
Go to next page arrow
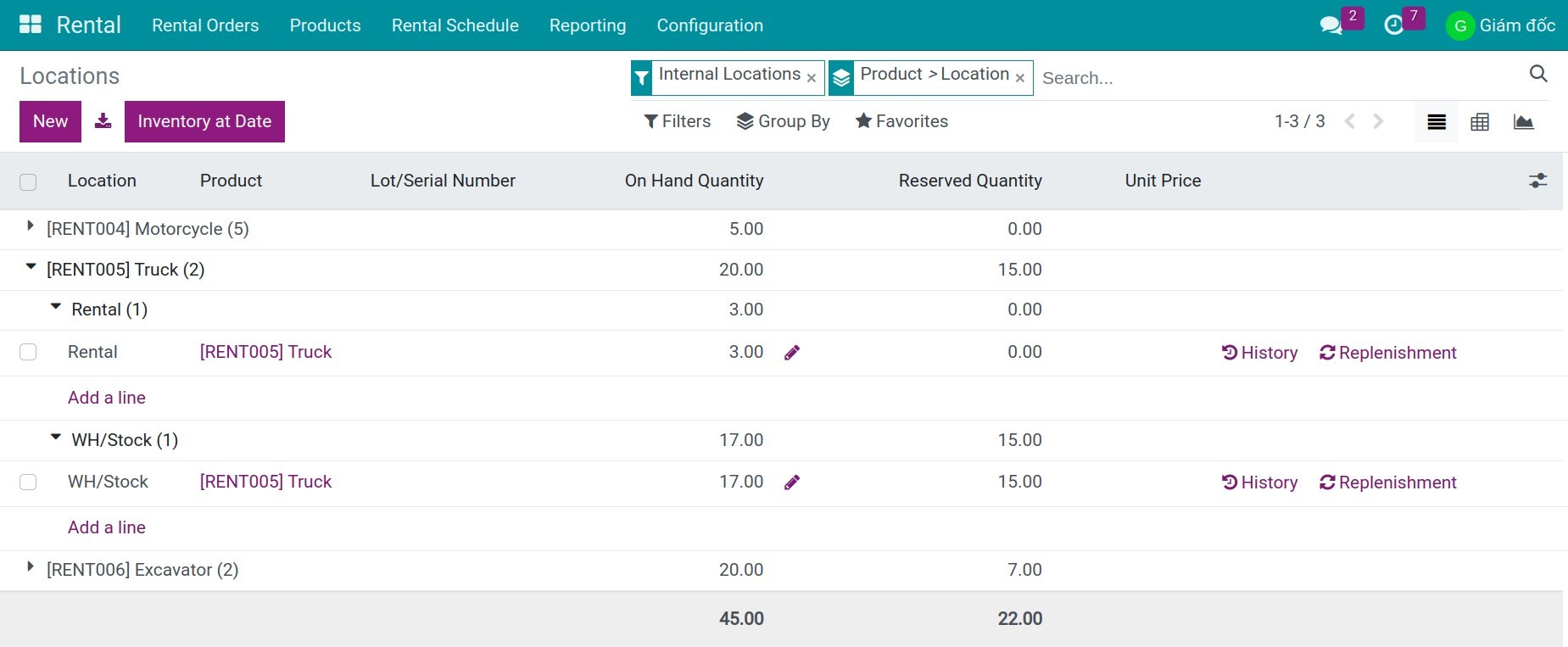(1379, 121)
